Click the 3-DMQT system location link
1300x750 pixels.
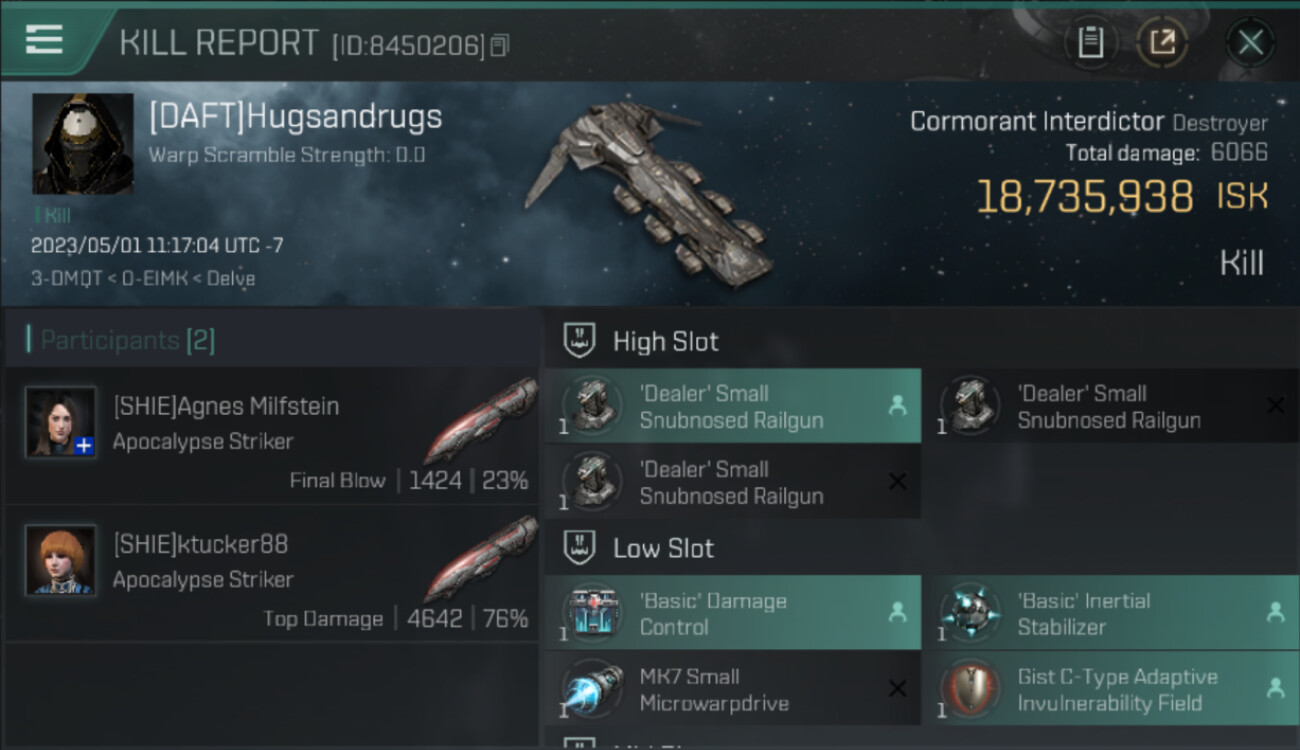(66, 278)
